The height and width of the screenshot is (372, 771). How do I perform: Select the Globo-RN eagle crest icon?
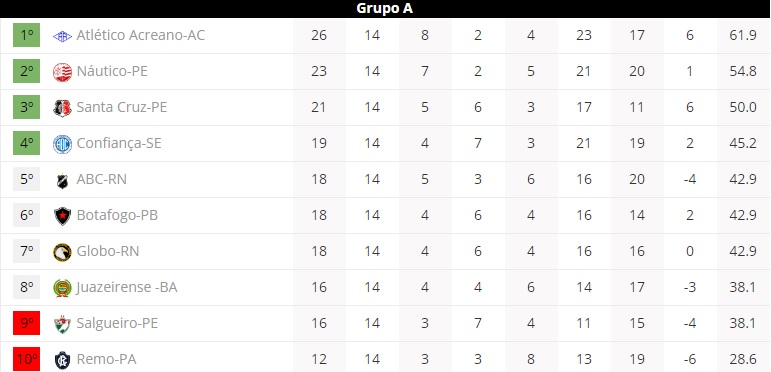tap(62, 252)
